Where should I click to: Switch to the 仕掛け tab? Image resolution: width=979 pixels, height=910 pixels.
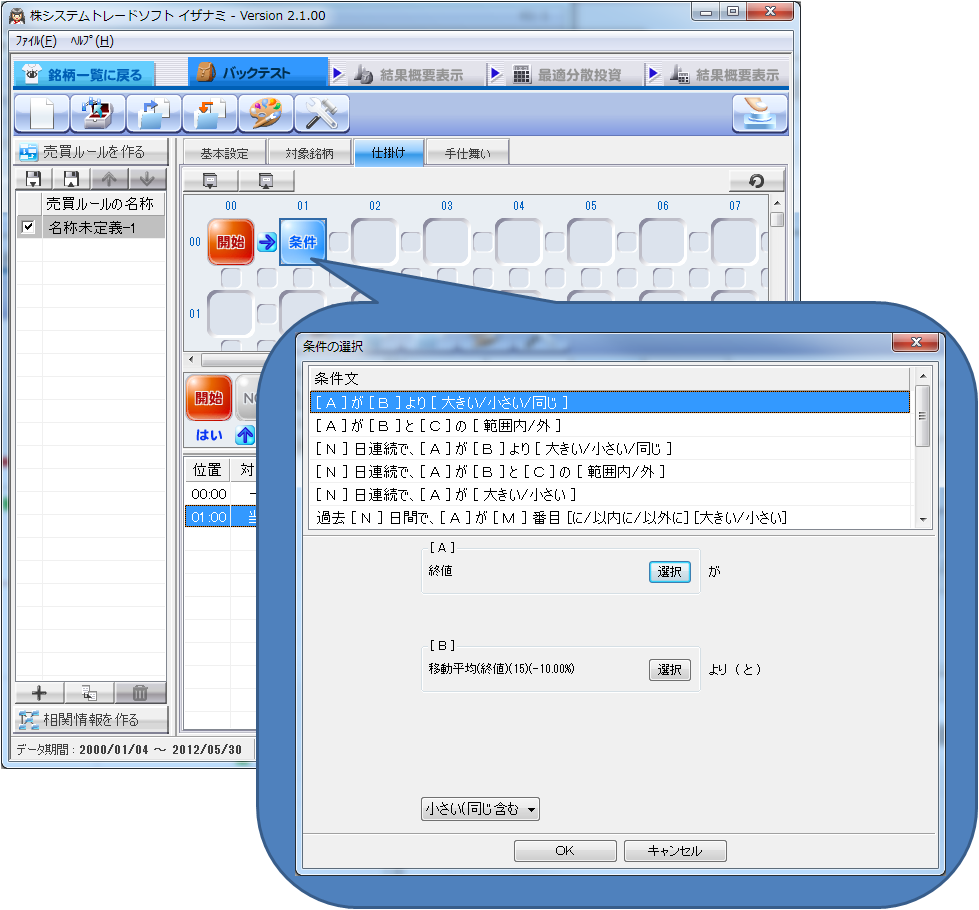(388, 152)
